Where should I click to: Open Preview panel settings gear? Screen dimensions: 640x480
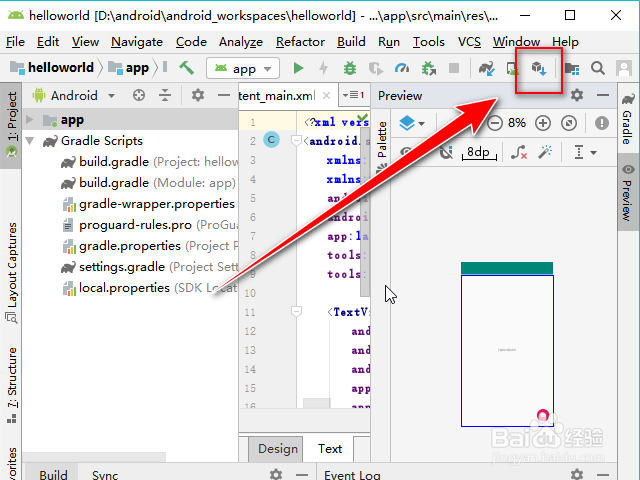pos(577,96)
